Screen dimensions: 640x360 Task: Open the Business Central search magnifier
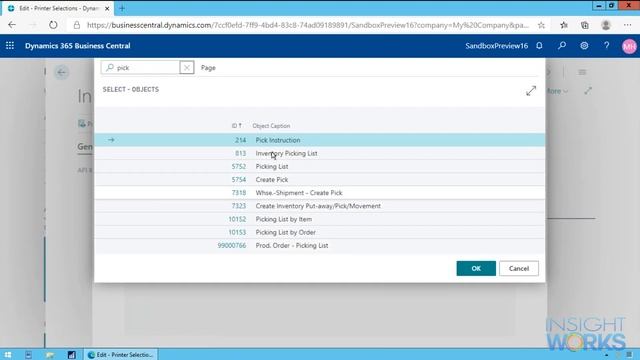pos(562,46)
